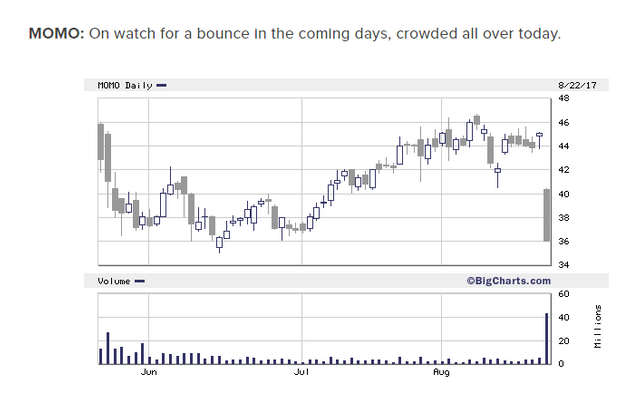640x402 pixels.
Task: Click the 48 price axis label
Action: tap(564, 98)
